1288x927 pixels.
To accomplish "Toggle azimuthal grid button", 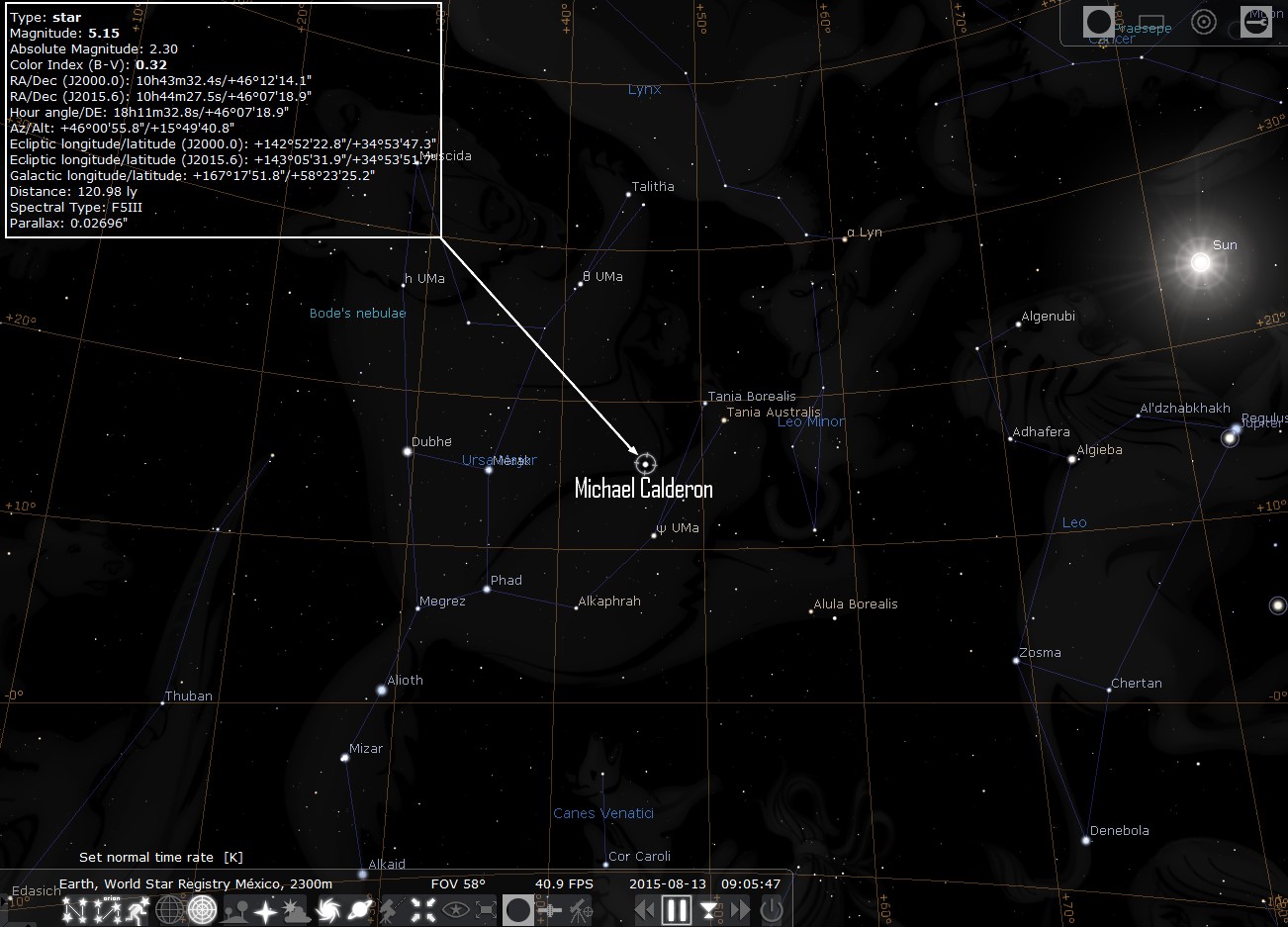I will coord(203,909).
